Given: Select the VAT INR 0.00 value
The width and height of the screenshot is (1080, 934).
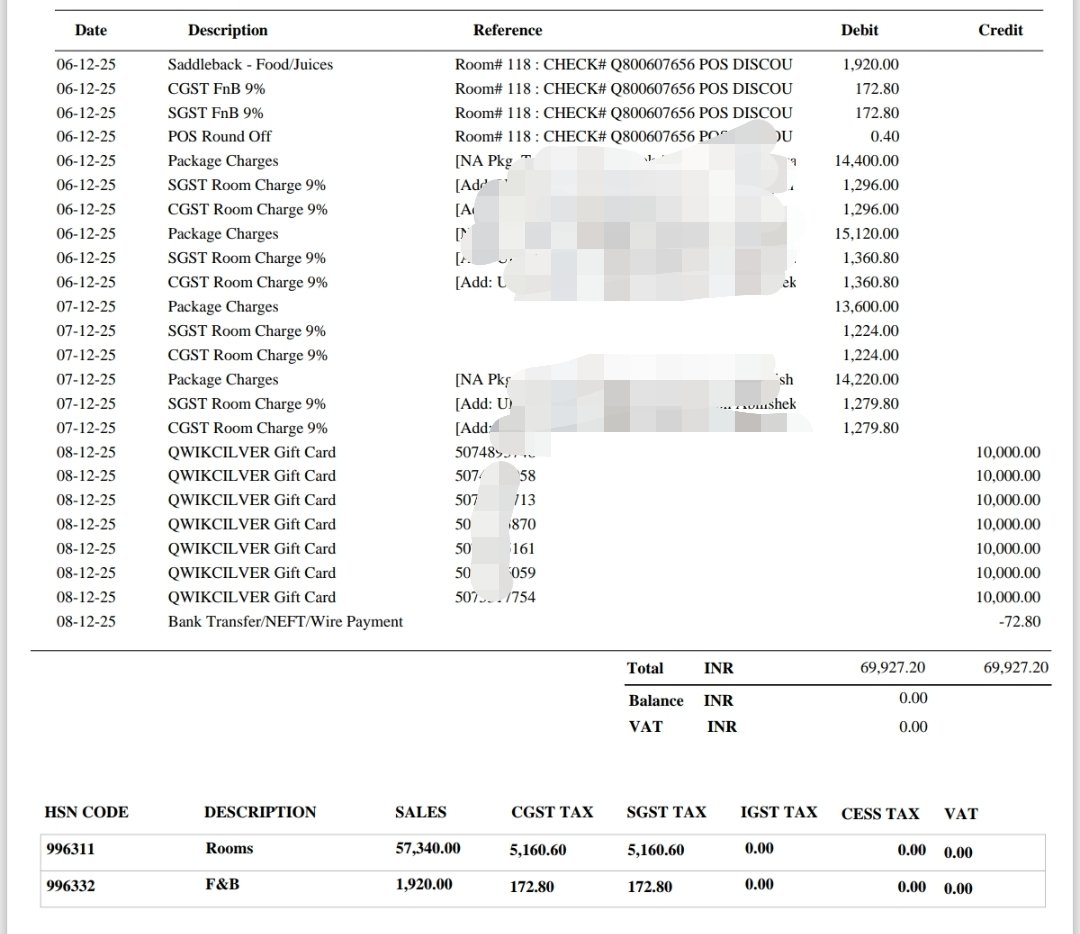Looking at the screenshot, I should click(913, 727).
